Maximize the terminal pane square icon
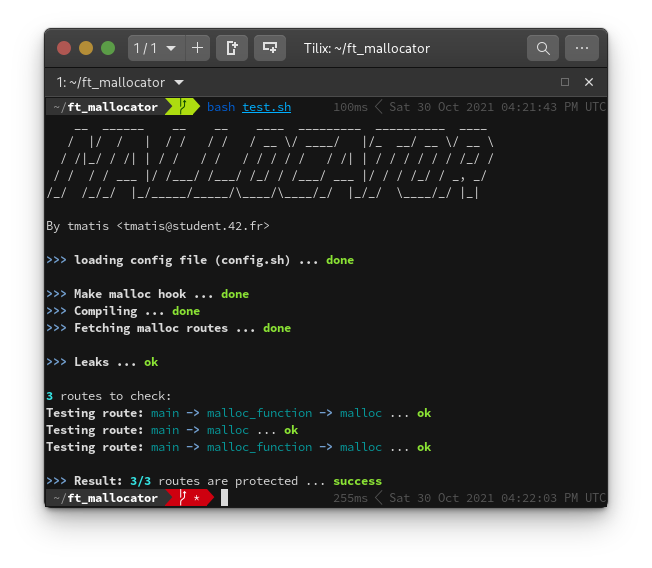652x568 pixels. (565, 82)
